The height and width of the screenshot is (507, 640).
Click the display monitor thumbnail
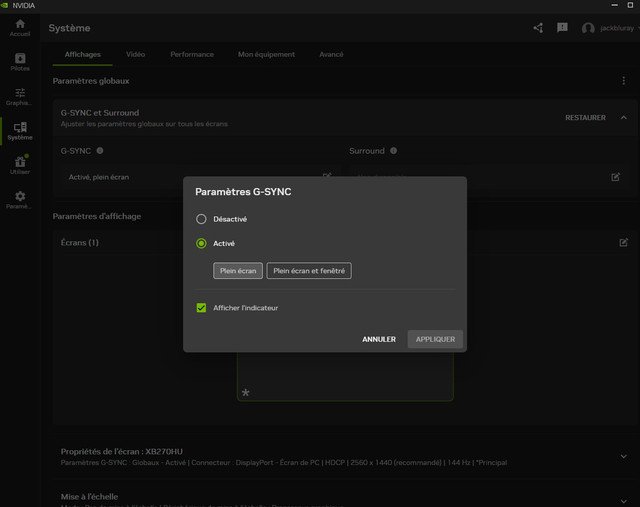point(345,376)
